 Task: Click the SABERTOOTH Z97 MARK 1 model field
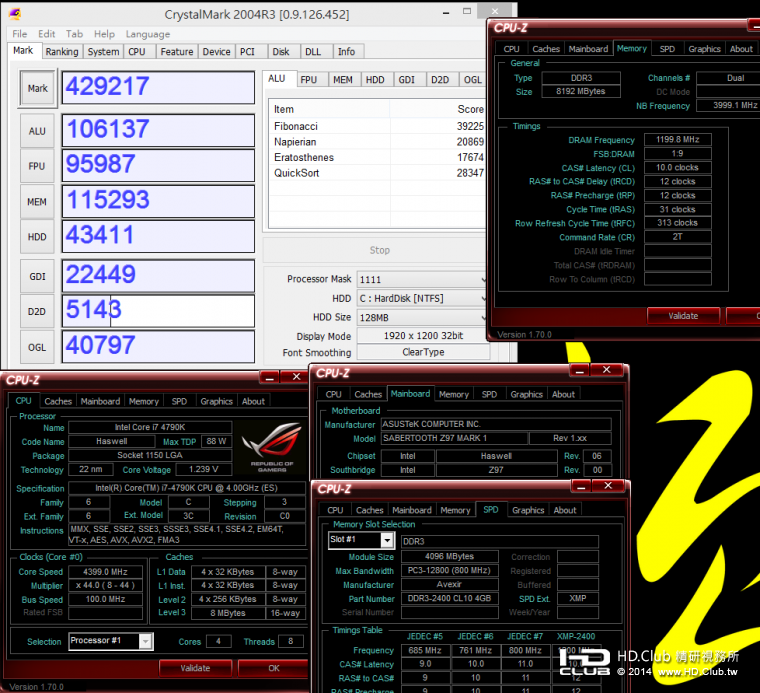click(x=454, y=438)
